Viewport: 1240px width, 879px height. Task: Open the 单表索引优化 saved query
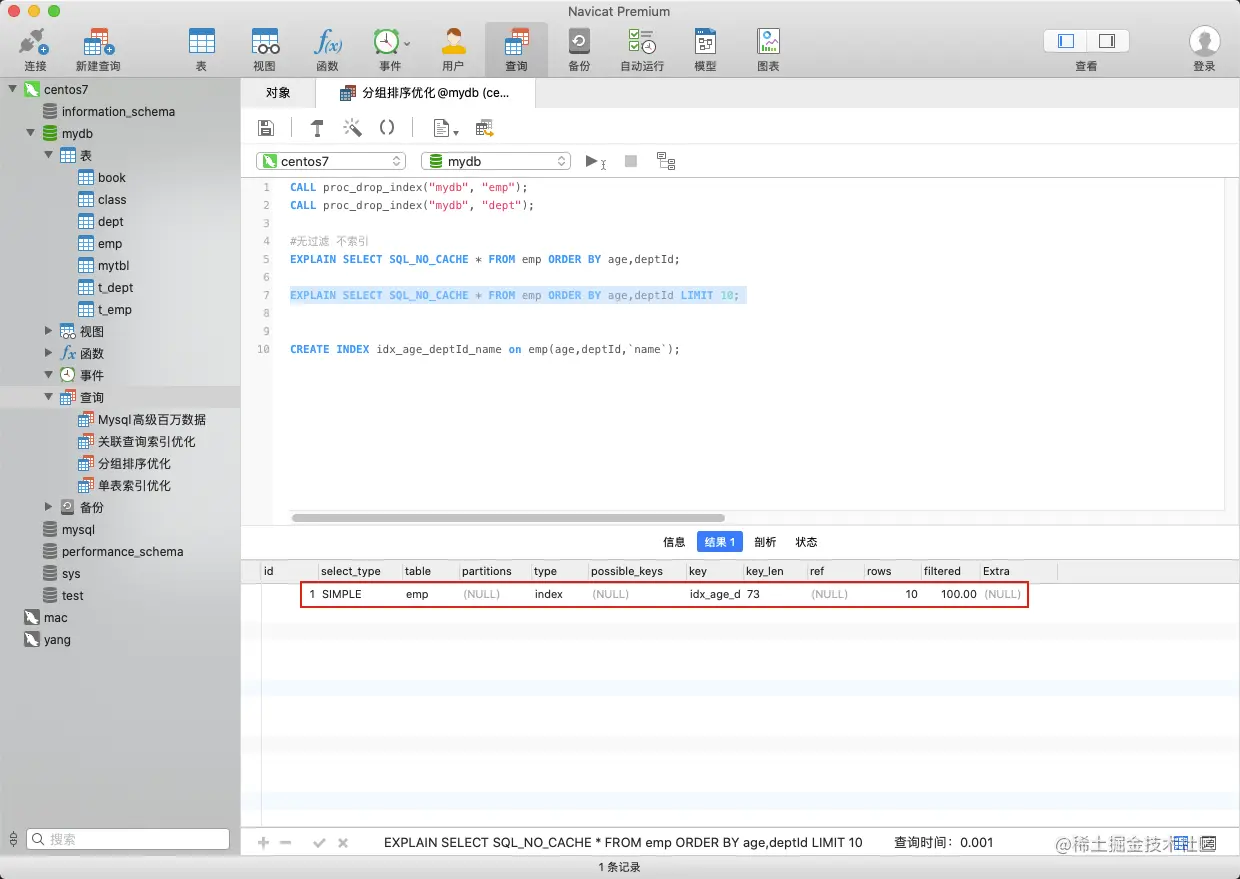tap(134, 485)
